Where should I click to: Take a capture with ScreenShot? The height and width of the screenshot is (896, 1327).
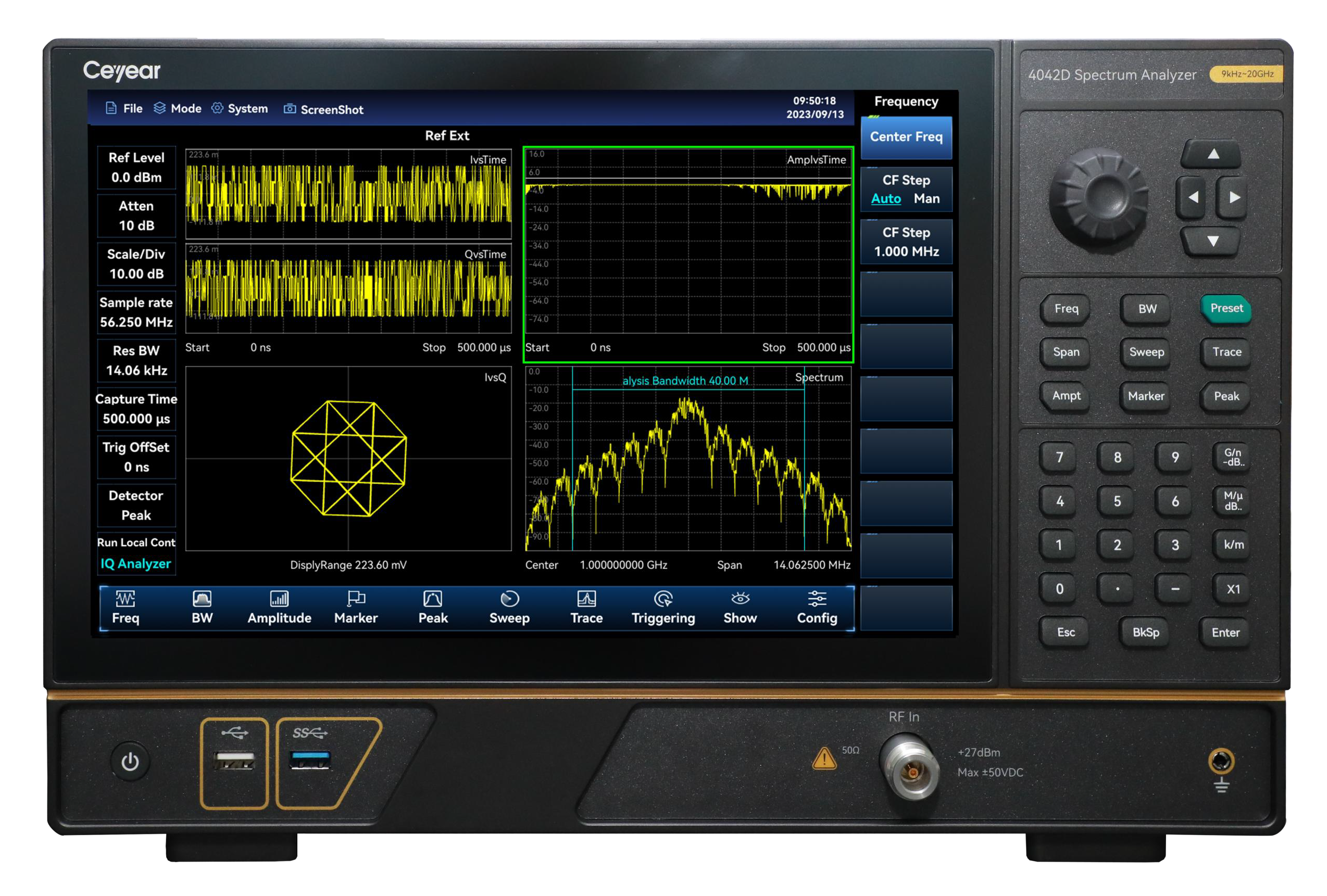pyautogui.click(x=323, y=109)
